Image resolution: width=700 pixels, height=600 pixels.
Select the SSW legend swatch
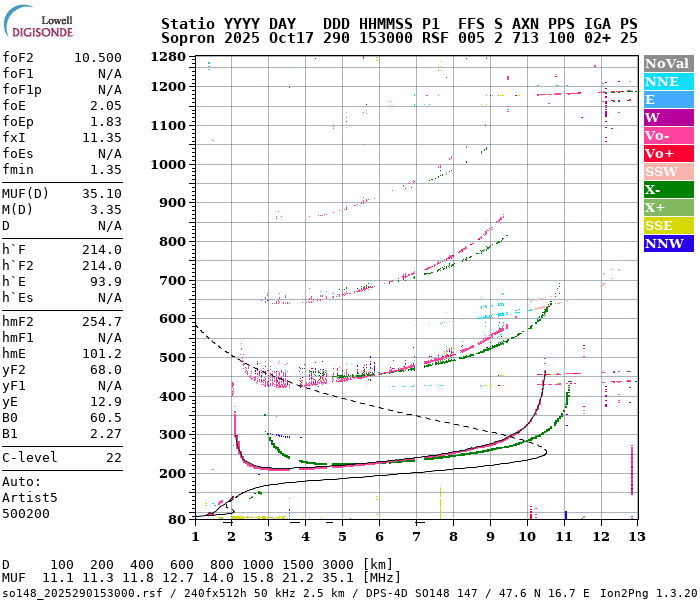[667, 171]
